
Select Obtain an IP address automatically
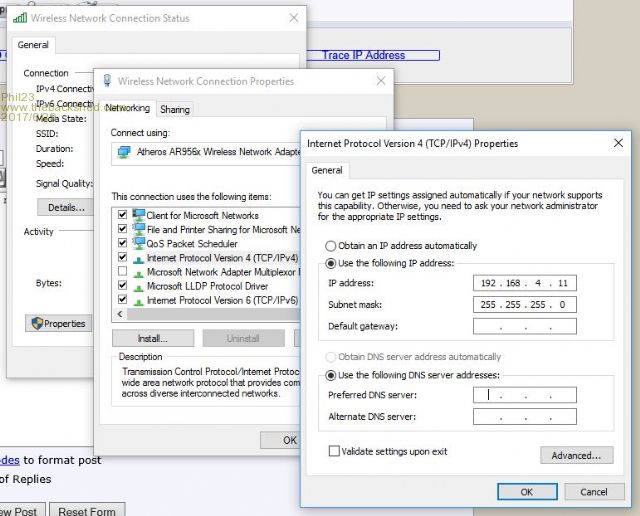331,246
